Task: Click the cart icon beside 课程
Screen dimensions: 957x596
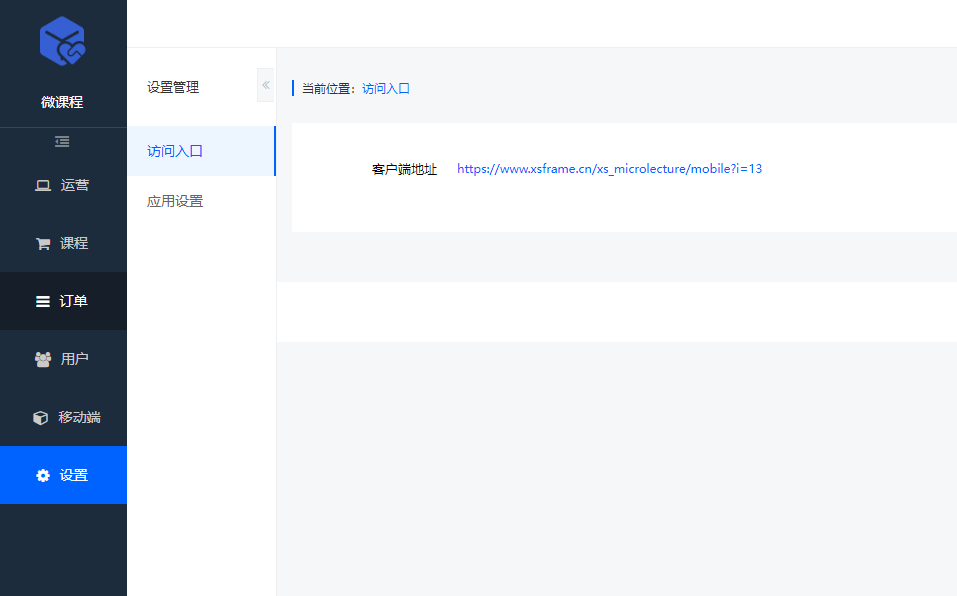Action: coord(43,243)
